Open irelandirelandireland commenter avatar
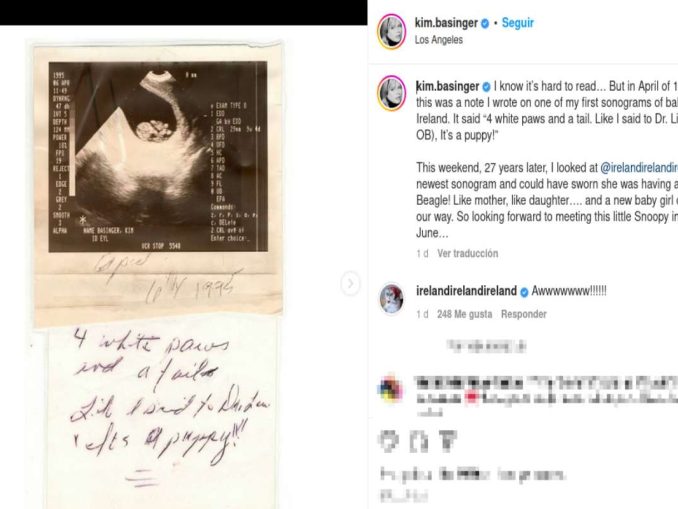This screenshot has width=678, height=509. [391, 299]
